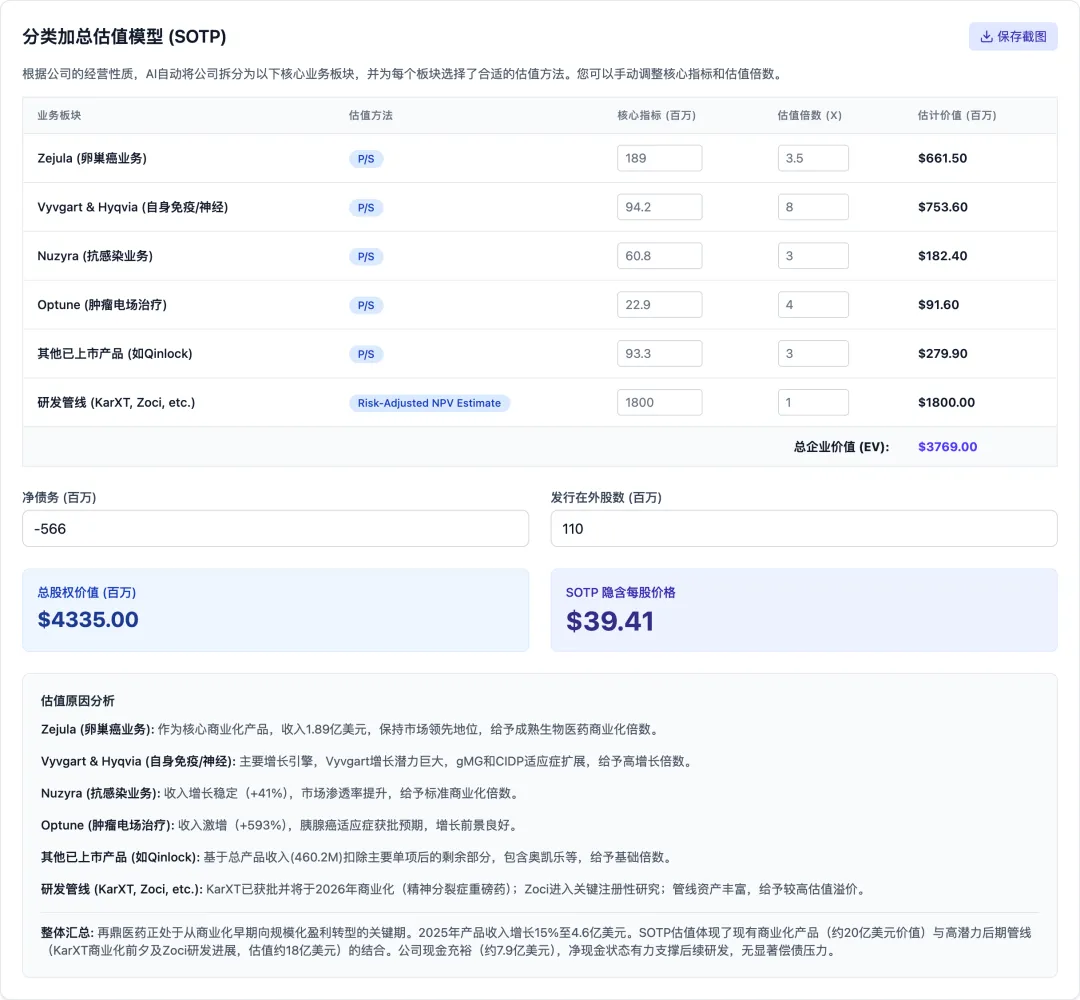Screen dimensions: 1080x1000
Task: Select the Vyvgart & Hyqvia (自身免疫/神经) row label
Action: pyautogui.click(x=132, y=207)
